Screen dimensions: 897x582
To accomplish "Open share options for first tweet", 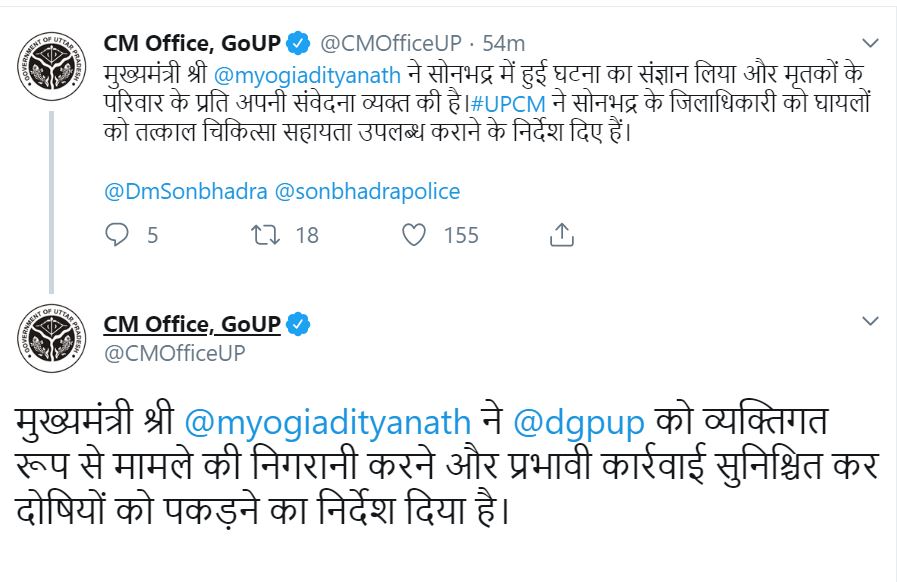I will click(562, 235).
